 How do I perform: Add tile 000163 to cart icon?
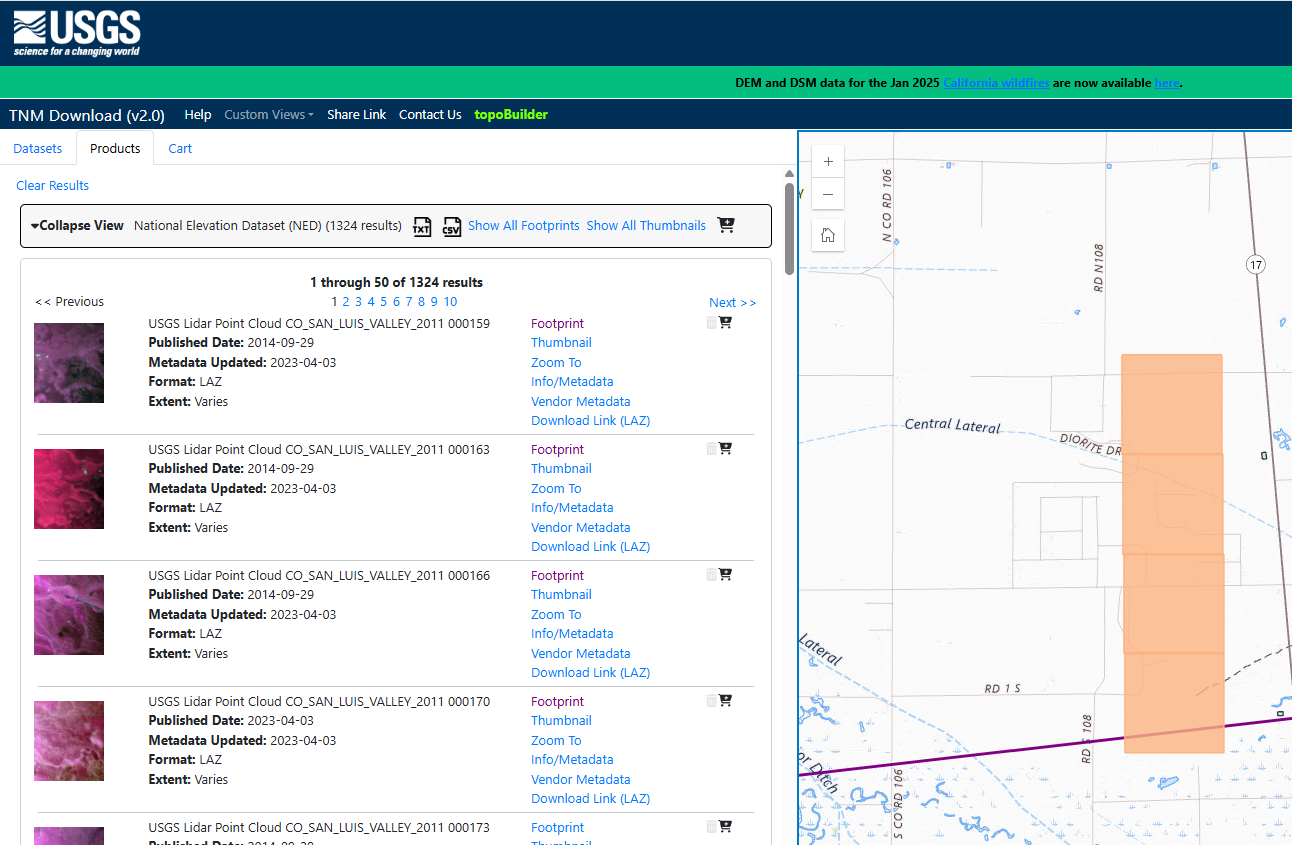click(x=725, y=448)
